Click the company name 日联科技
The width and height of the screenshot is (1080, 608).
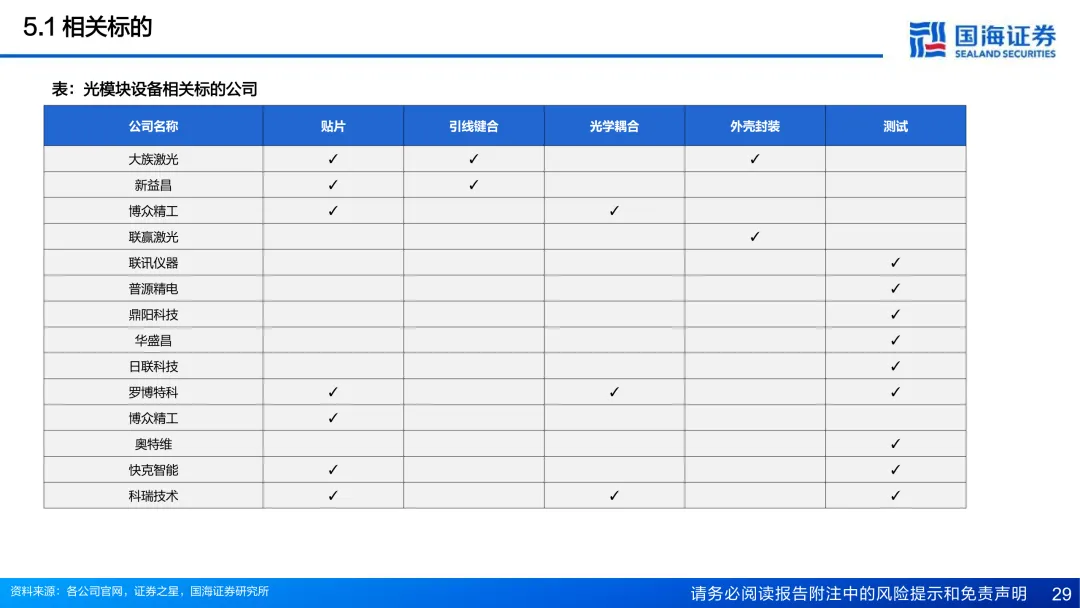[153, 366]
